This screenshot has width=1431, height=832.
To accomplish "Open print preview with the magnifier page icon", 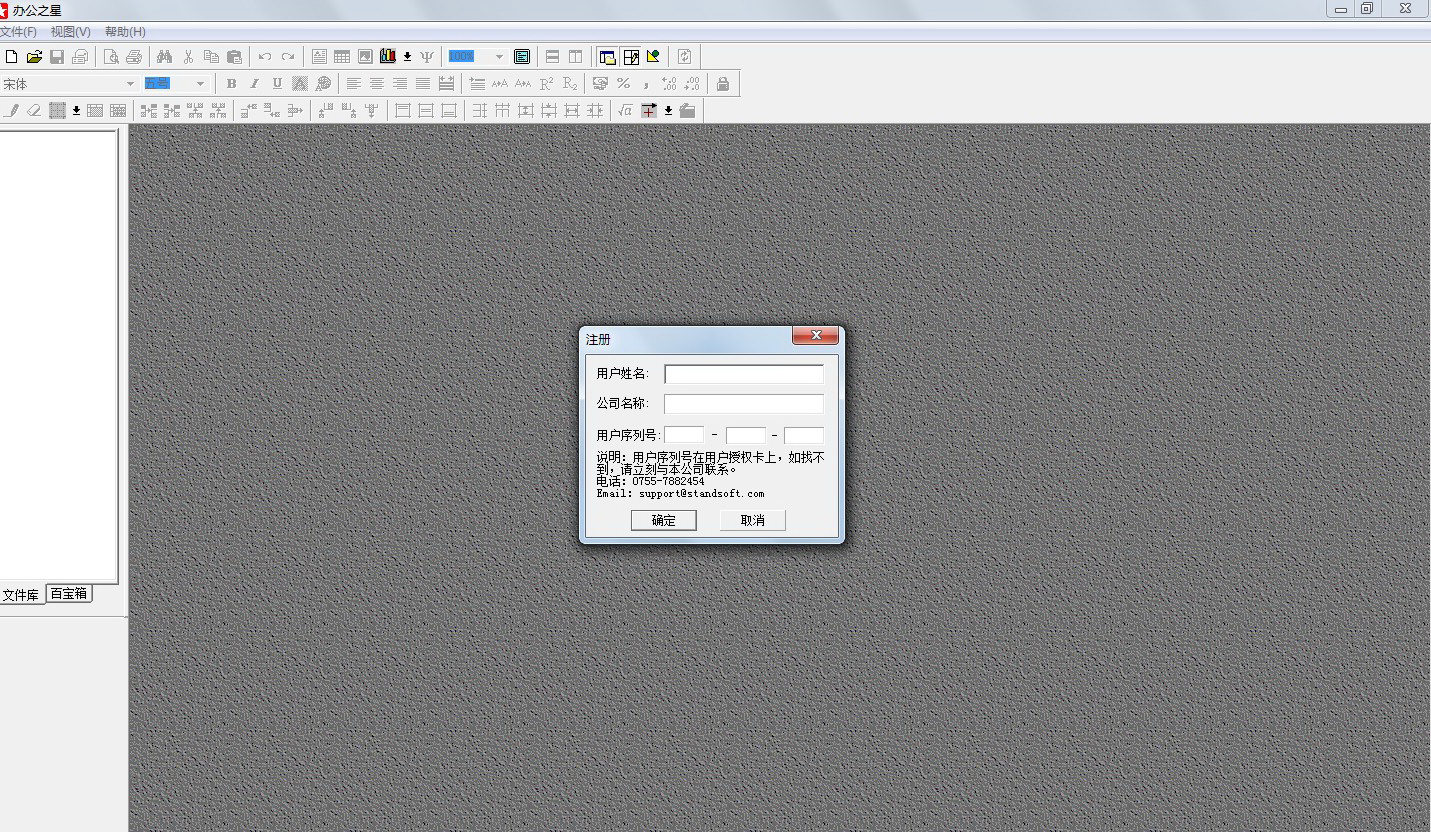I will (111, 56).
